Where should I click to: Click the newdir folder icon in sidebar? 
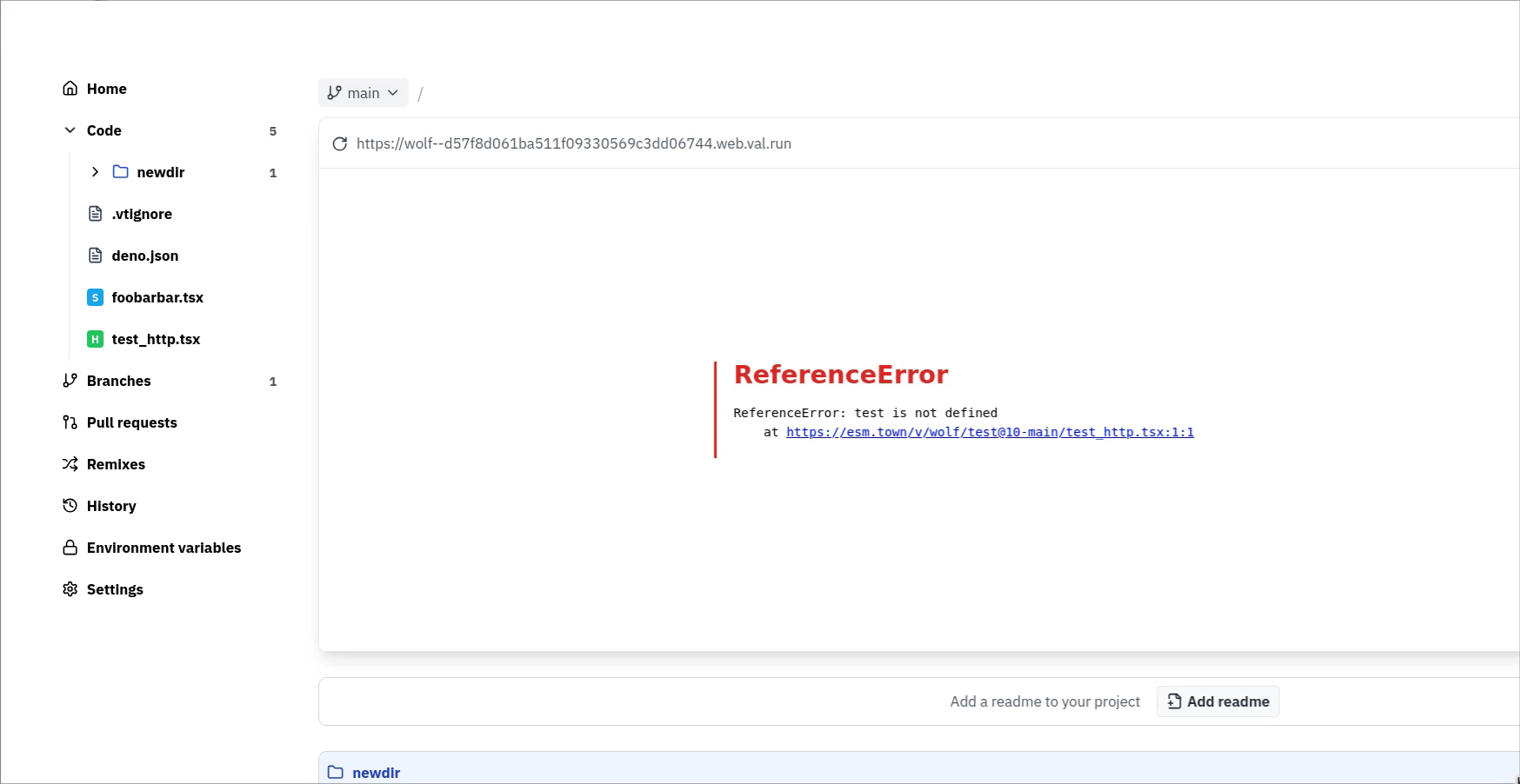tap(121, 172)
